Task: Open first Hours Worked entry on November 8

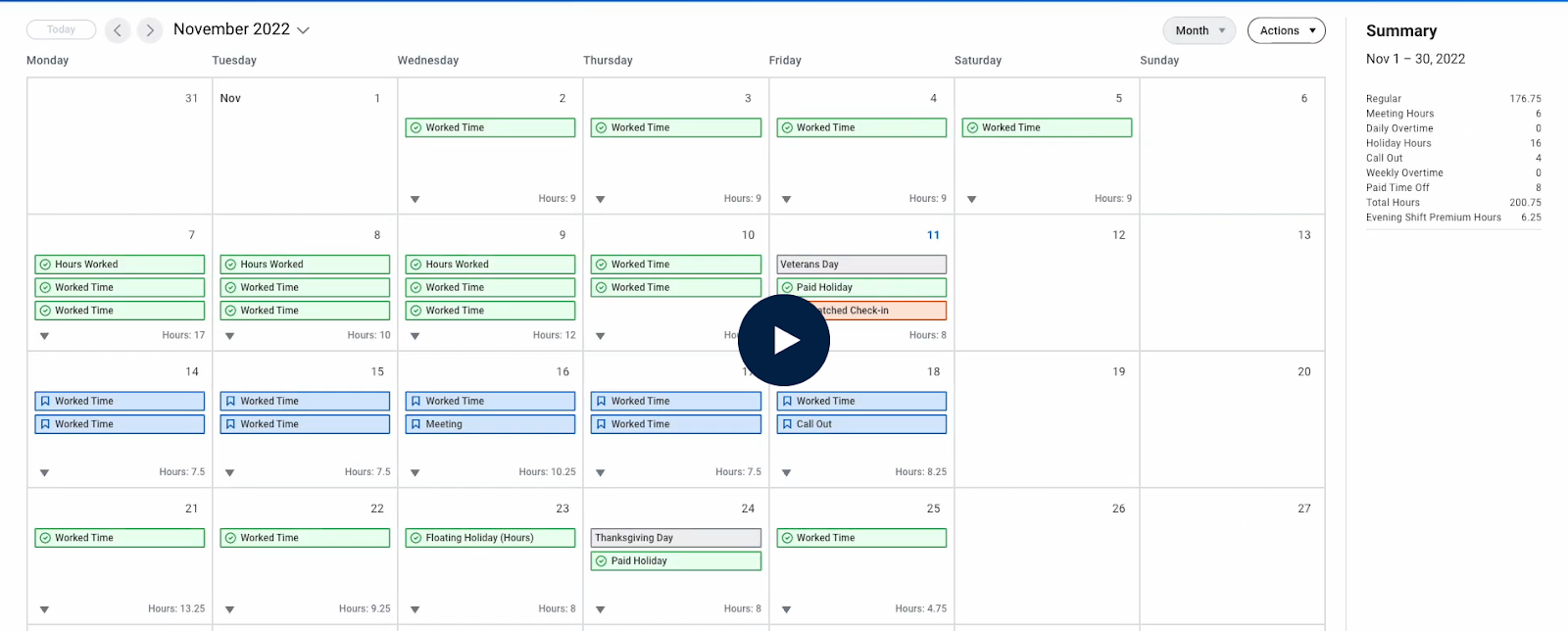Action: click(305, 265)
